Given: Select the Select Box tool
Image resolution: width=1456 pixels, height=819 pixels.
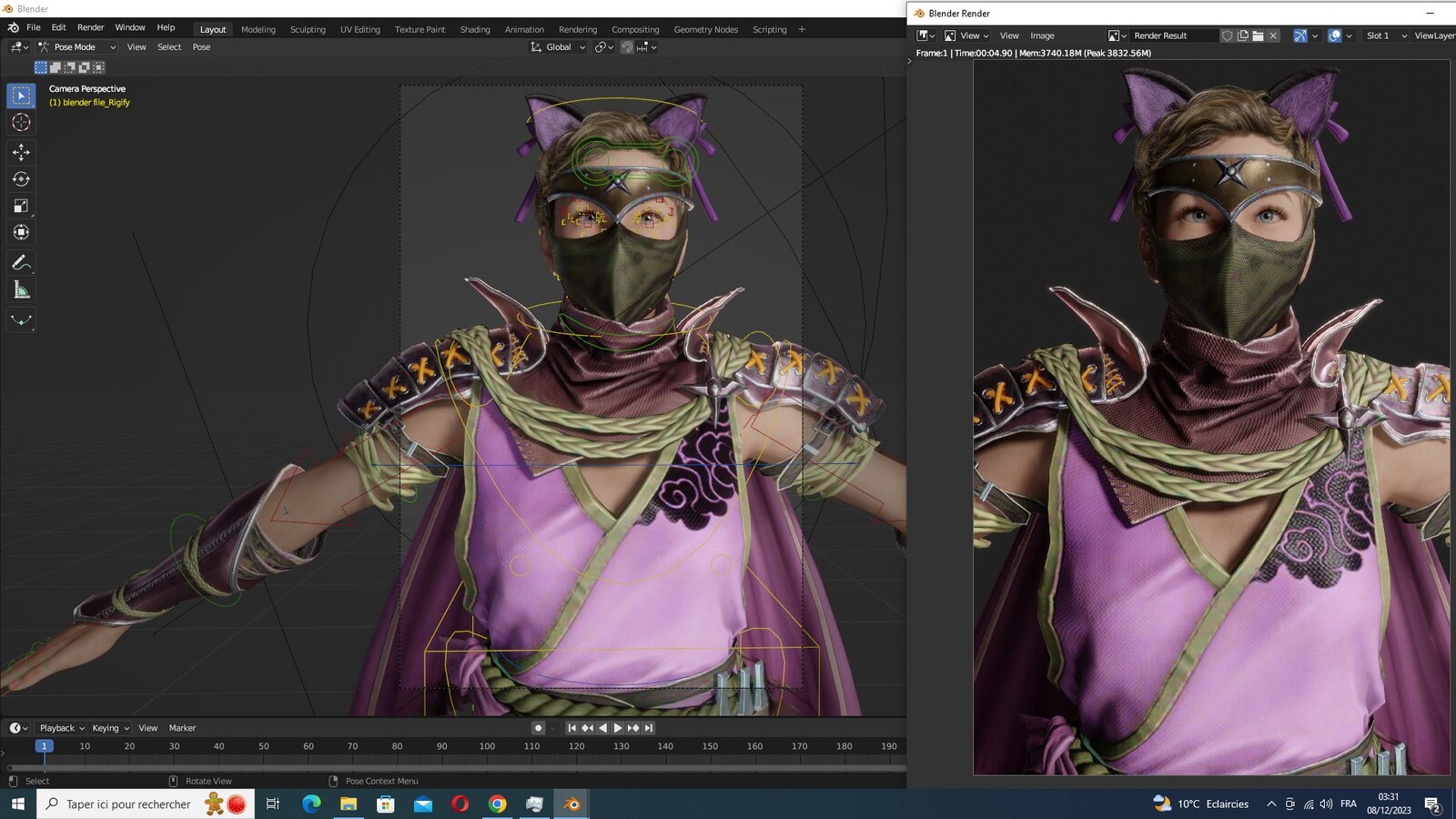Looking at the screenshot, I should pos(21,96).
